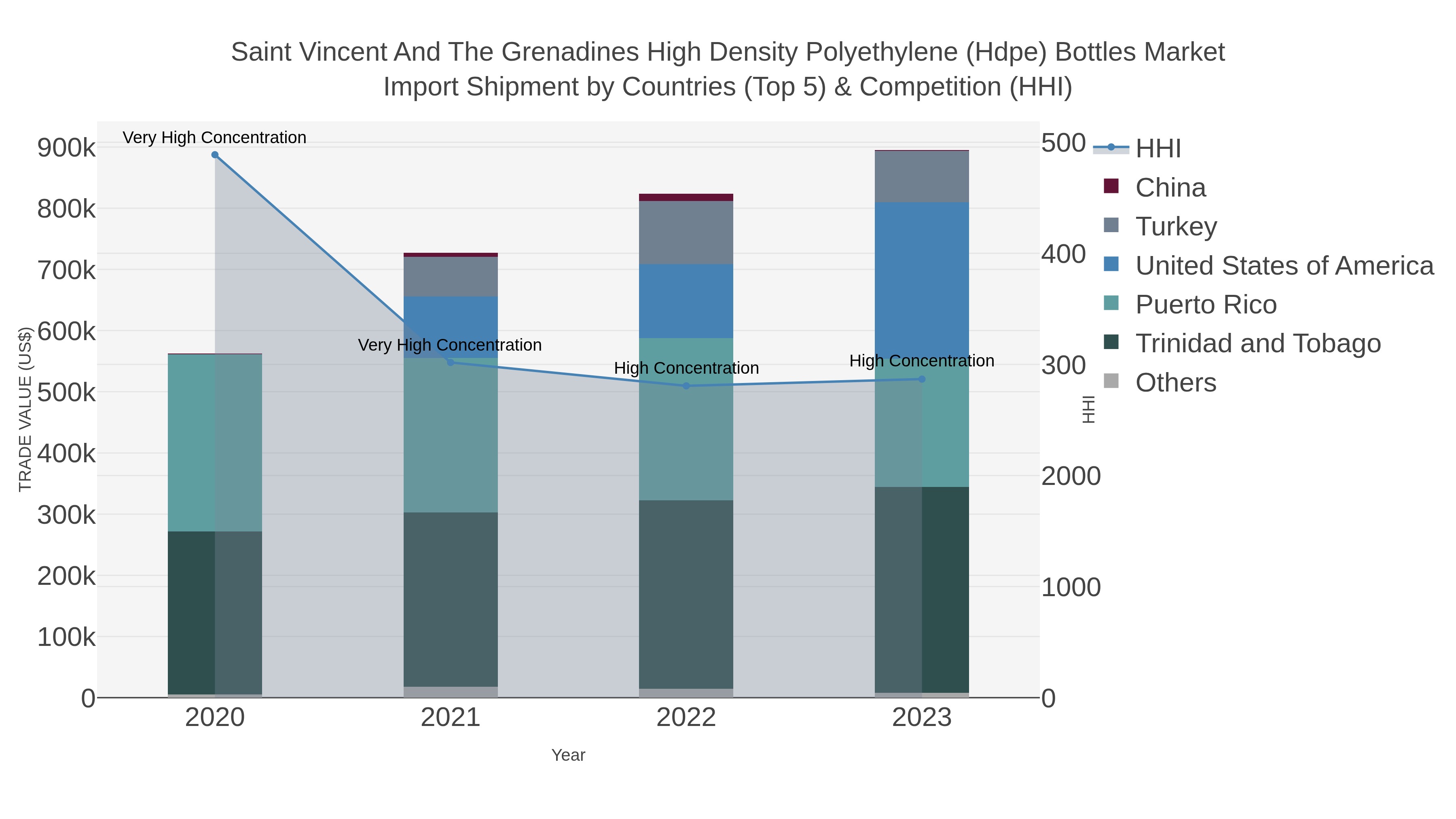Image resolution: width=1456 pixels, height=819 pixels.
Task: Click the 900k y-axis tick label
Action: click(x=66, y=148)
